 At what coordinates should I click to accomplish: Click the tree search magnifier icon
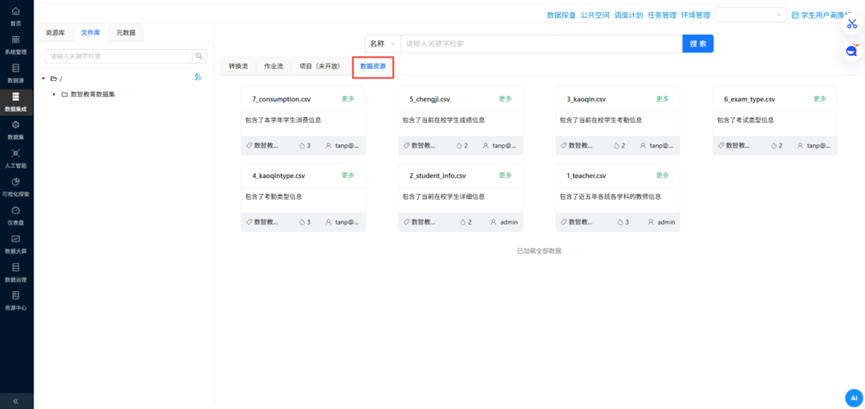coord(199,56)
